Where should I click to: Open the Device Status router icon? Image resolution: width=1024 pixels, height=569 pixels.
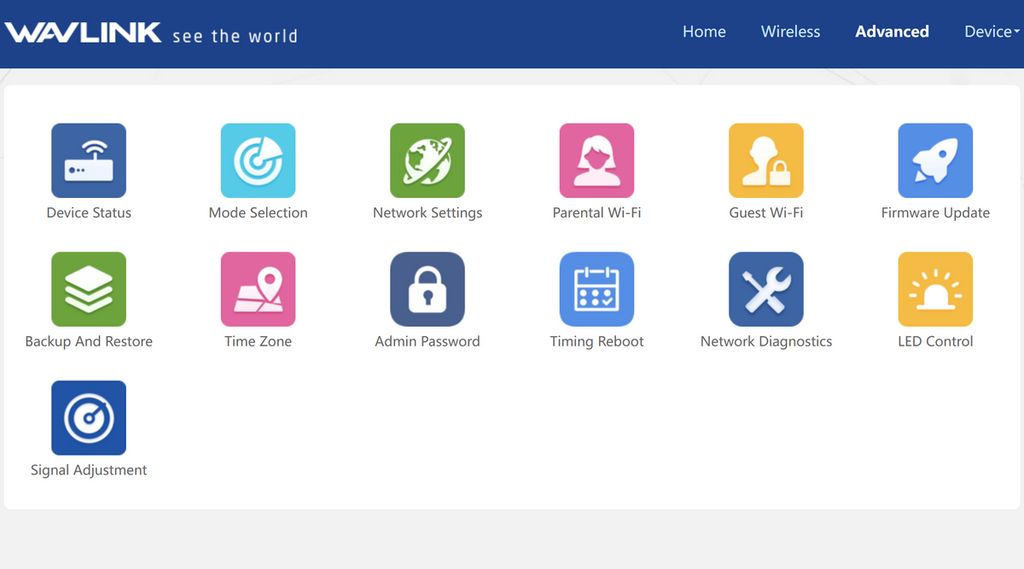coord(89,160)
